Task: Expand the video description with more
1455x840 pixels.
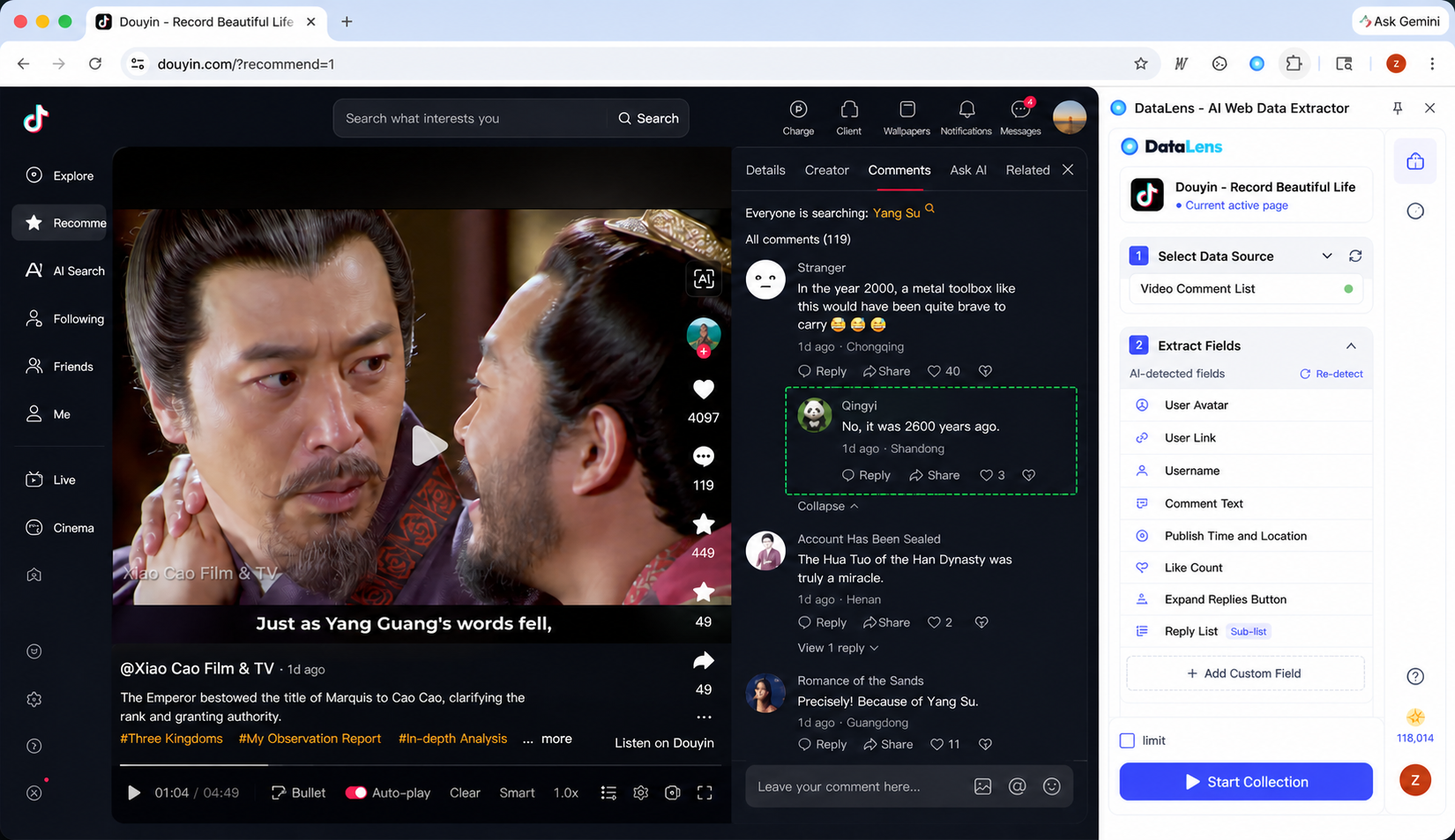Action: coord(556,739)
